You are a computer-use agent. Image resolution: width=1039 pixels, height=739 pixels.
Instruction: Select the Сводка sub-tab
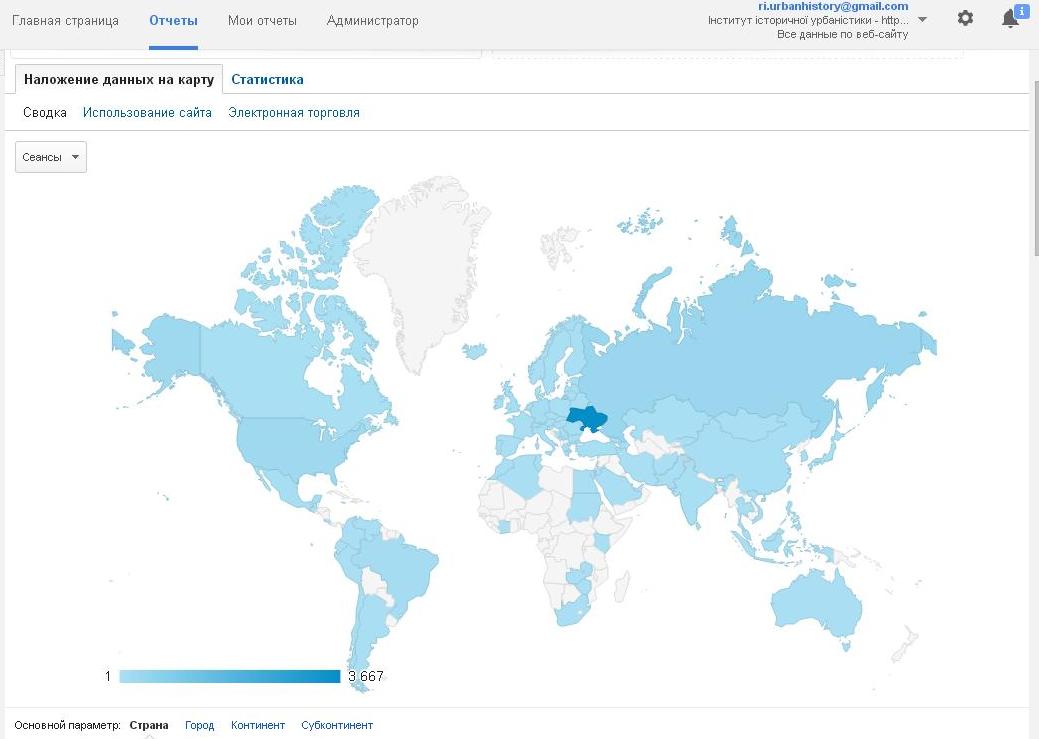pyautogui.click(x=45, y=113)
